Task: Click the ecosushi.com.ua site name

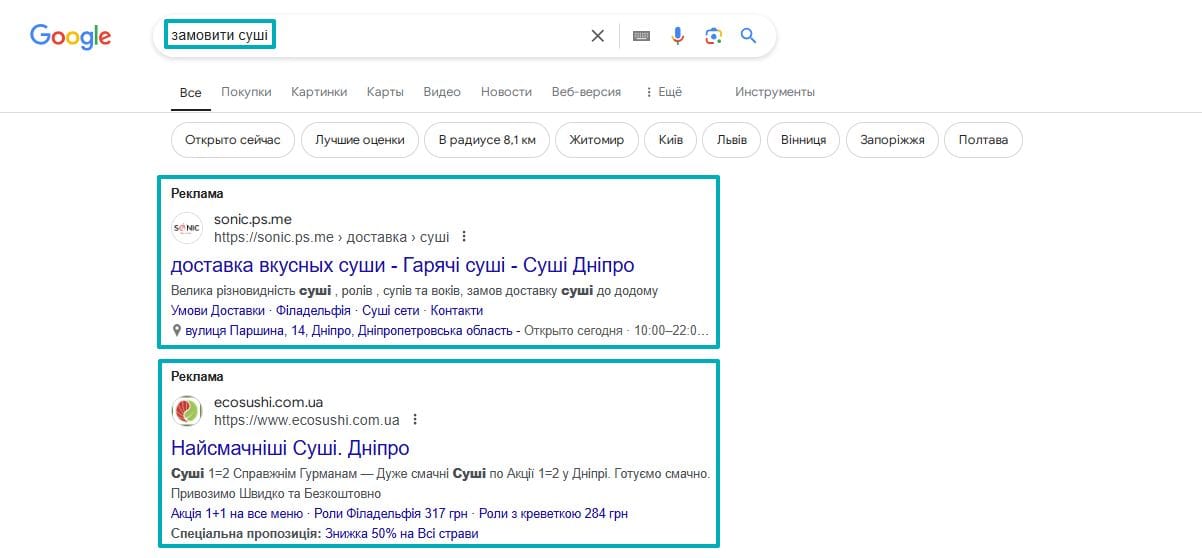Action: 269,402
